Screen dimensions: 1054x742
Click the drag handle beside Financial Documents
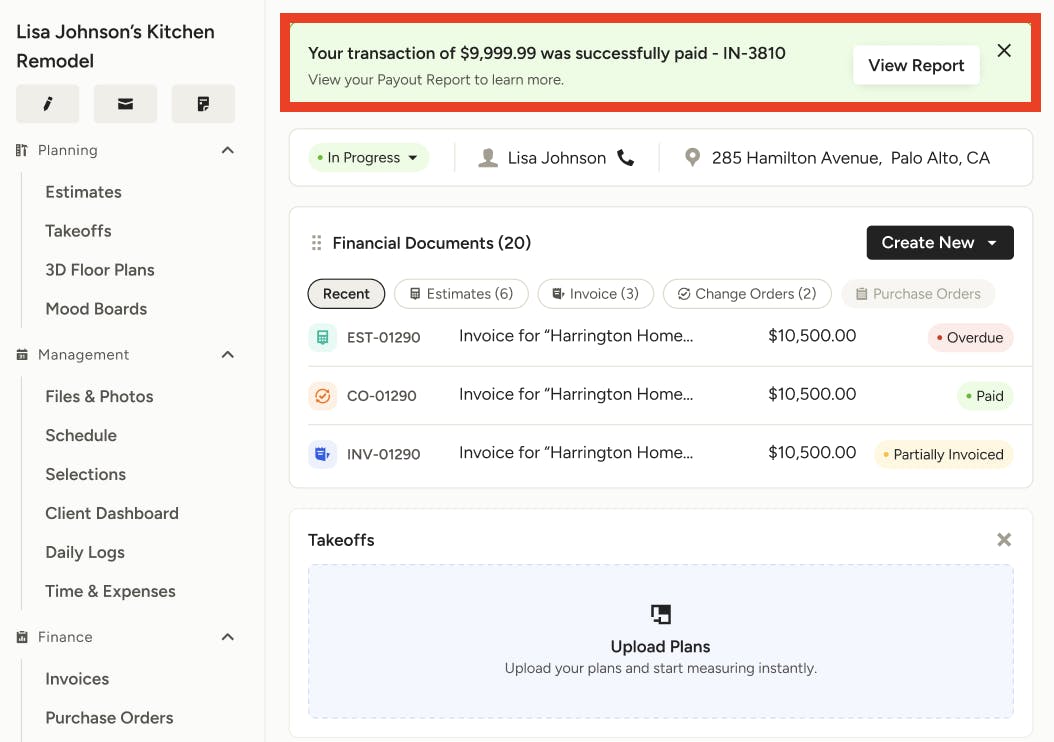[316, 243]
